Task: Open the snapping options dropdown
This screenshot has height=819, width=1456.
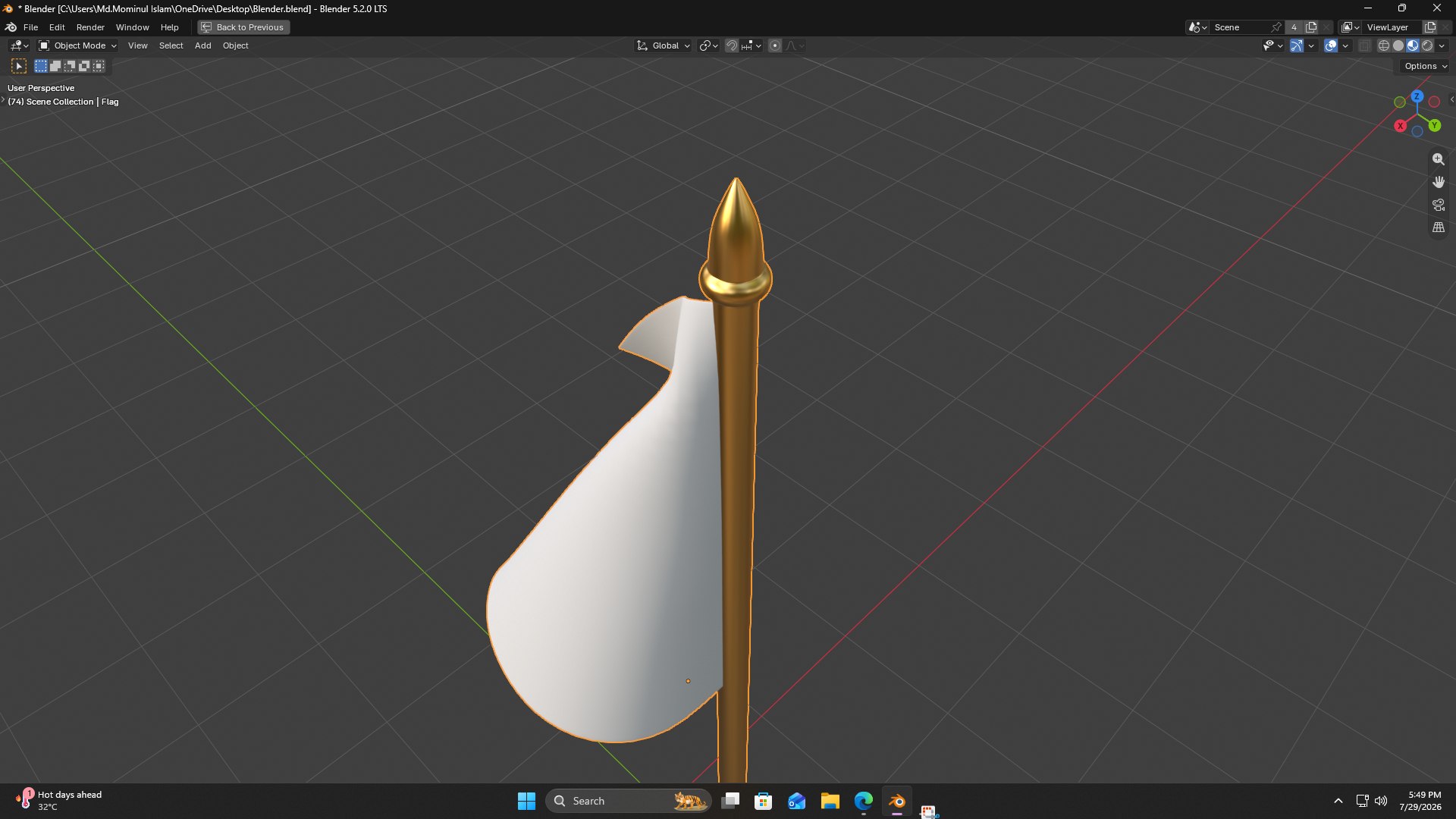Action: (751, 45)
